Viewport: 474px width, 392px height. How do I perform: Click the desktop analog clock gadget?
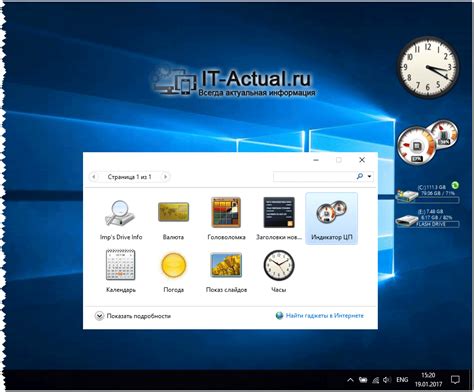428,67
